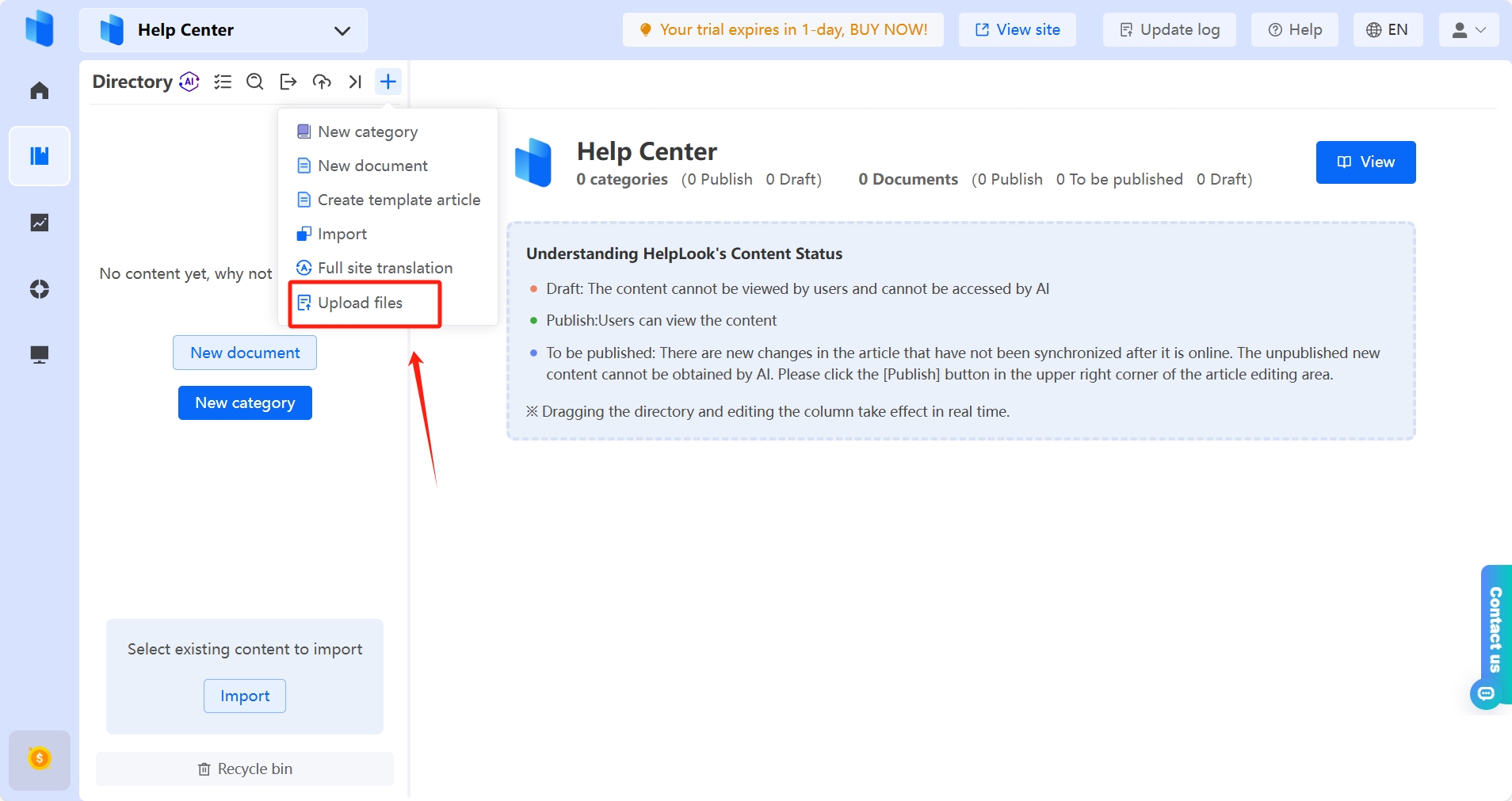Image resolution: width=1512 pixels, height=801 pixels.
Task: Click the checklist batch-manage icon in Directory toolbar
Action: click(223, 82)
